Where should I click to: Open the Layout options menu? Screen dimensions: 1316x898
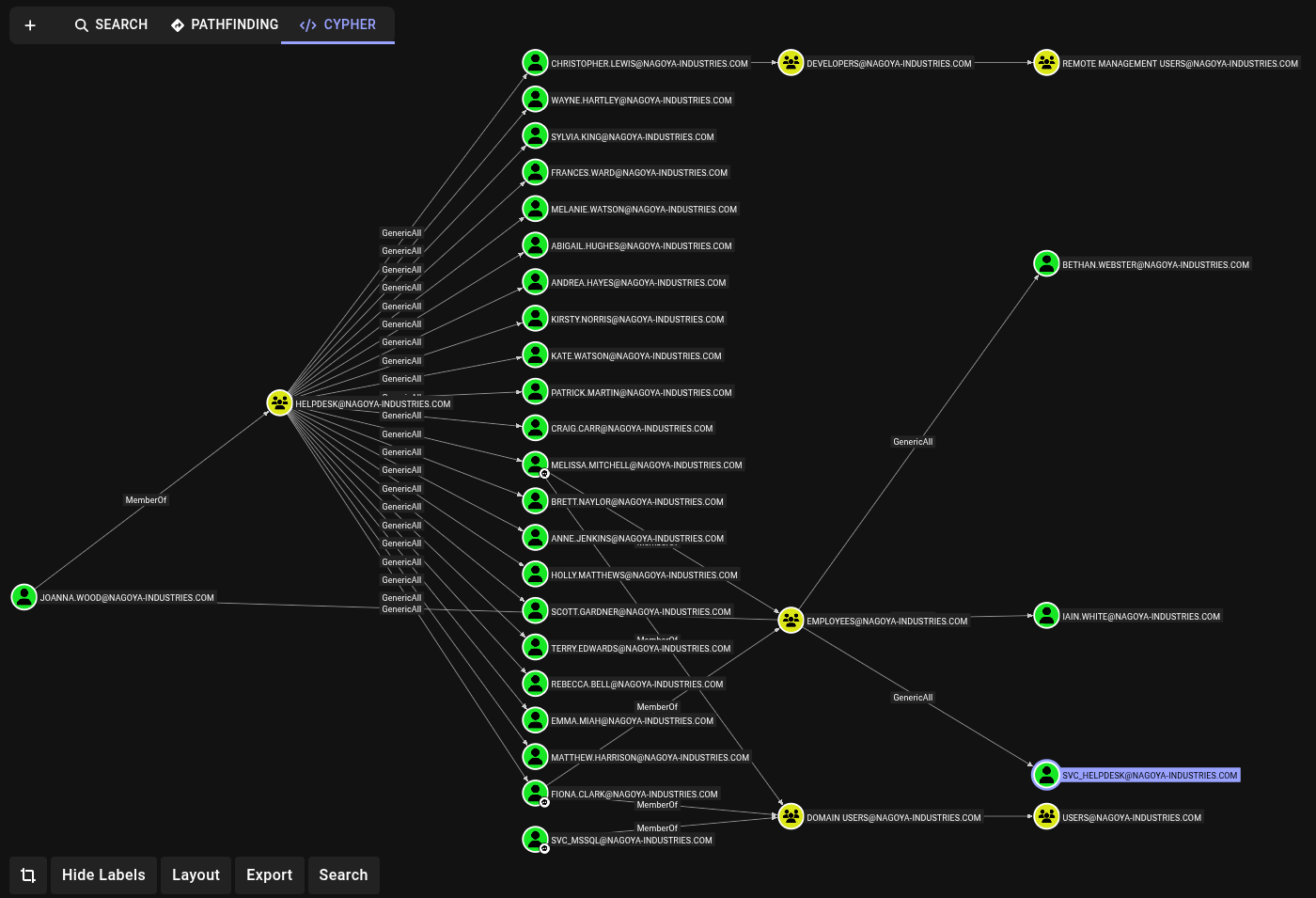pos(196,875)
